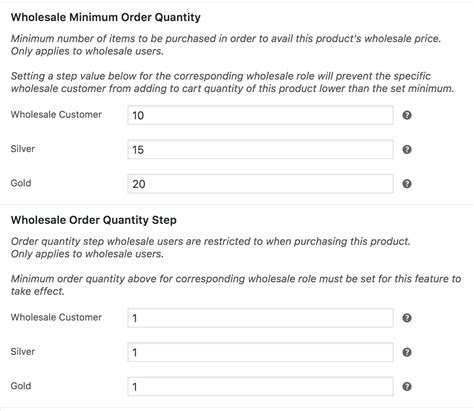Click Silver label in quantity step section
Image resolution: width=474 pixels, height=411 pixels.
coord(23,351)
